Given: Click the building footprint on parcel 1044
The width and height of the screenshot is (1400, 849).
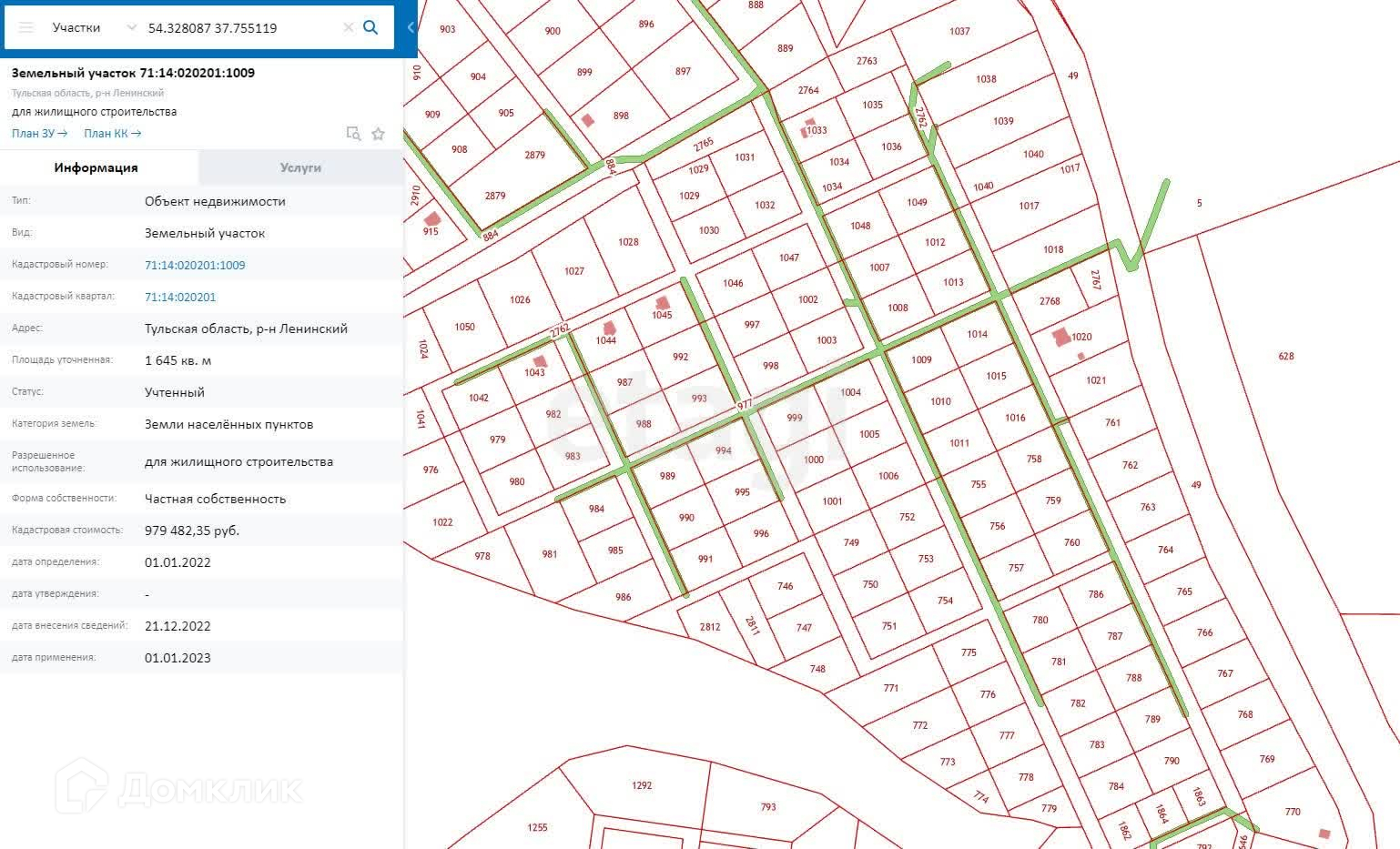Looking at the screenshot, I should (609, 328).
